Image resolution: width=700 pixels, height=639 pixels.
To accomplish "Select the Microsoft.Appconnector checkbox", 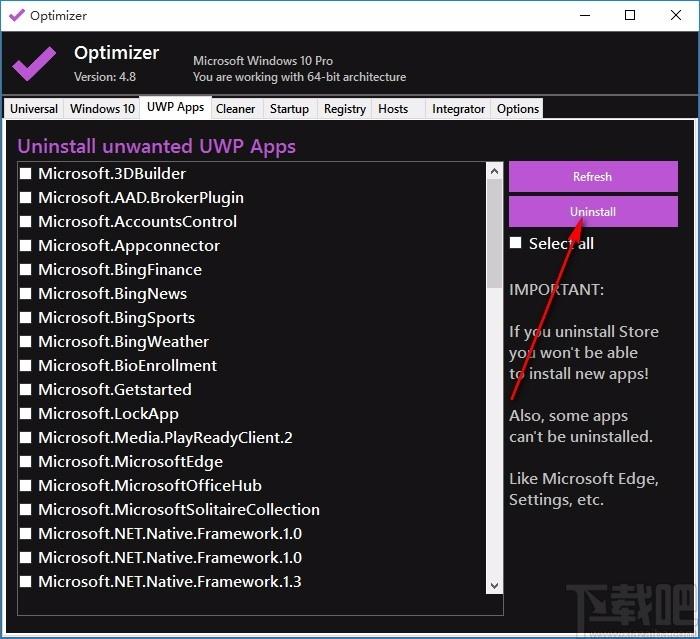I will [x=26, y=246].
